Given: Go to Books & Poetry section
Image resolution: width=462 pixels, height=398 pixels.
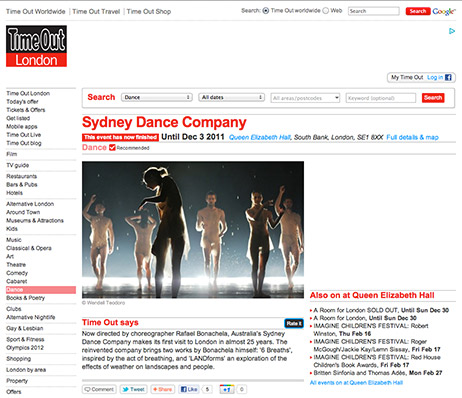Looking at the screenshot, I should click(x=25, y=298).
